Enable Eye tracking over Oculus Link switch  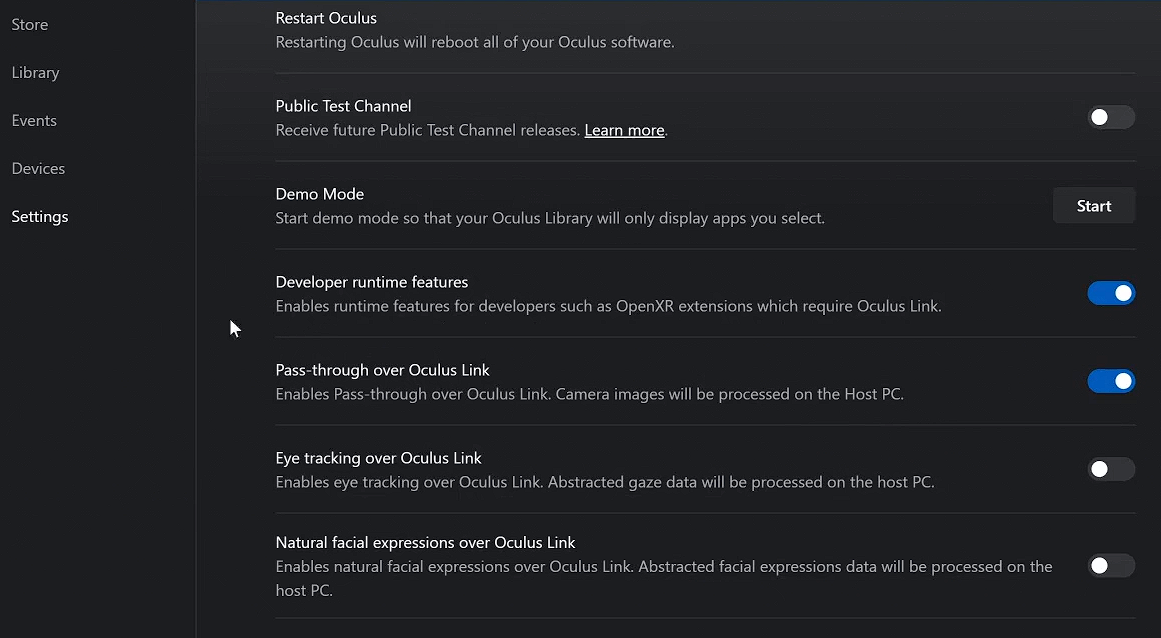1111,469
